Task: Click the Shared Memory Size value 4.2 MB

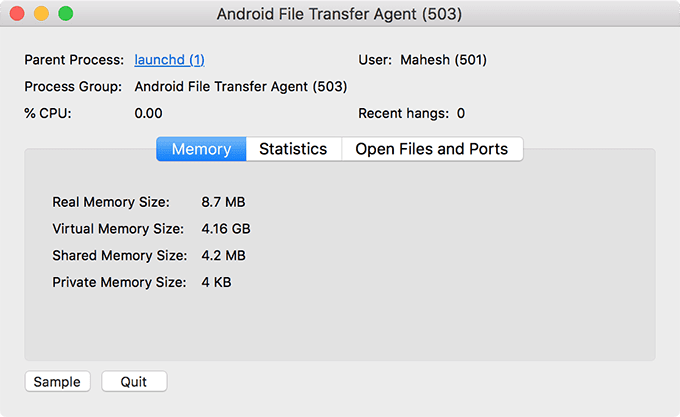Action: point(223,256)
